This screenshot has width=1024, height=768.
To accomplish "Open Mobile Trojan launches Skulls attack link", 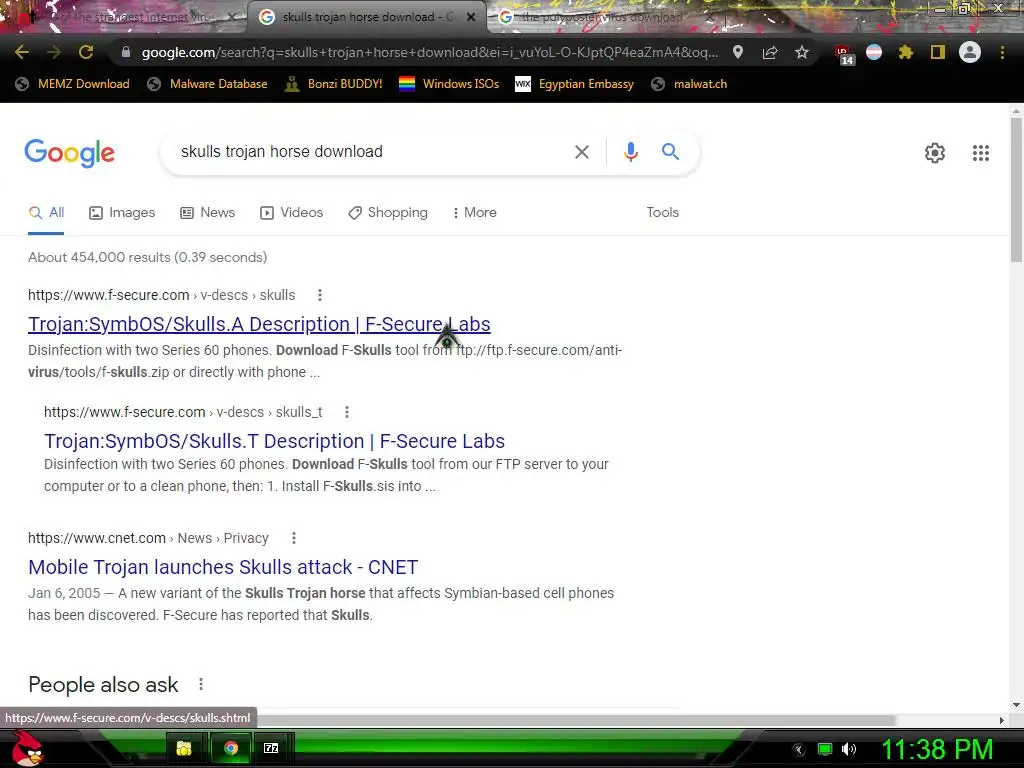I will [223, 567].
